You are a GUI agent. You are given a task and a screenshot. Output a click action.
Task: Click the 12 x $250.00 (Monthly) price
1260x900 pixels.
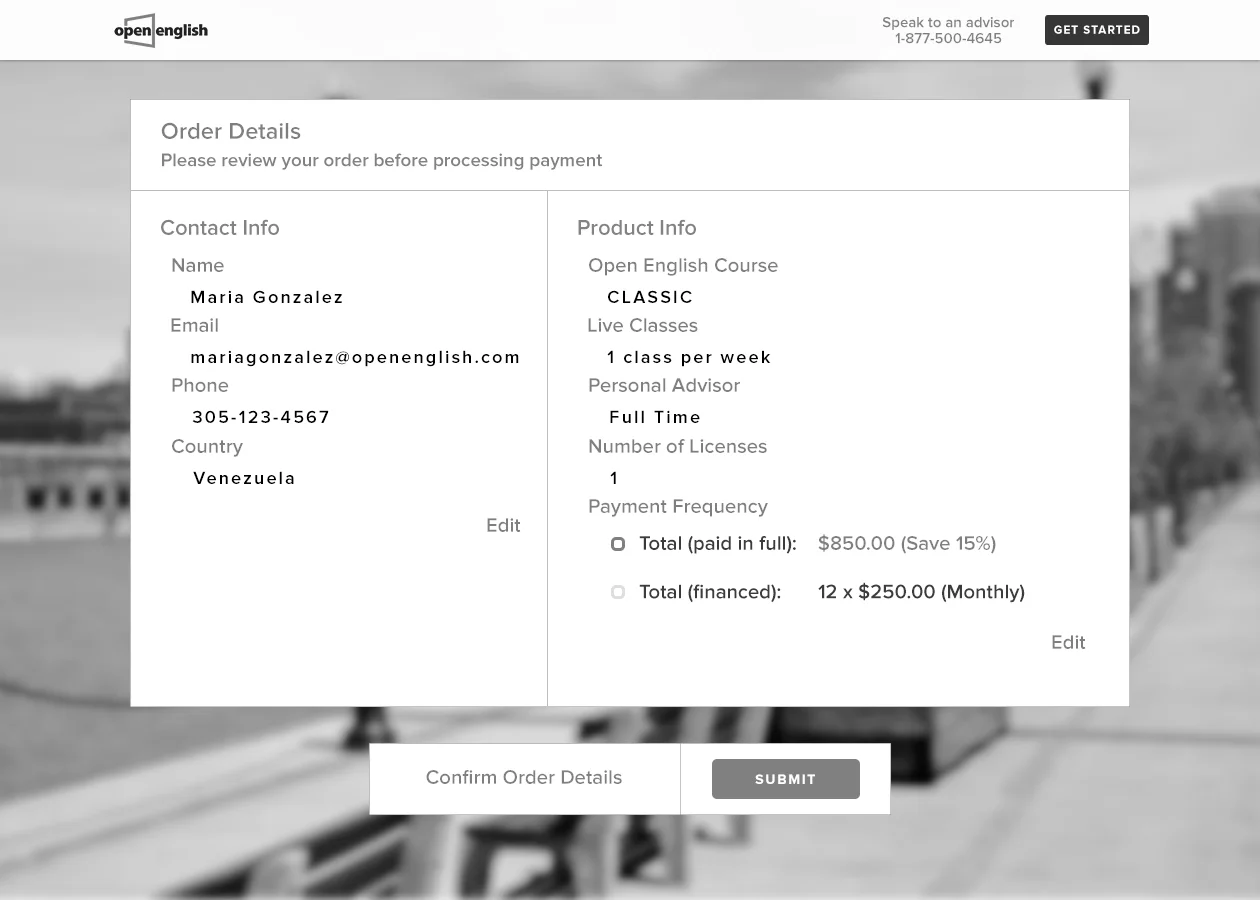tap(921, 592)
